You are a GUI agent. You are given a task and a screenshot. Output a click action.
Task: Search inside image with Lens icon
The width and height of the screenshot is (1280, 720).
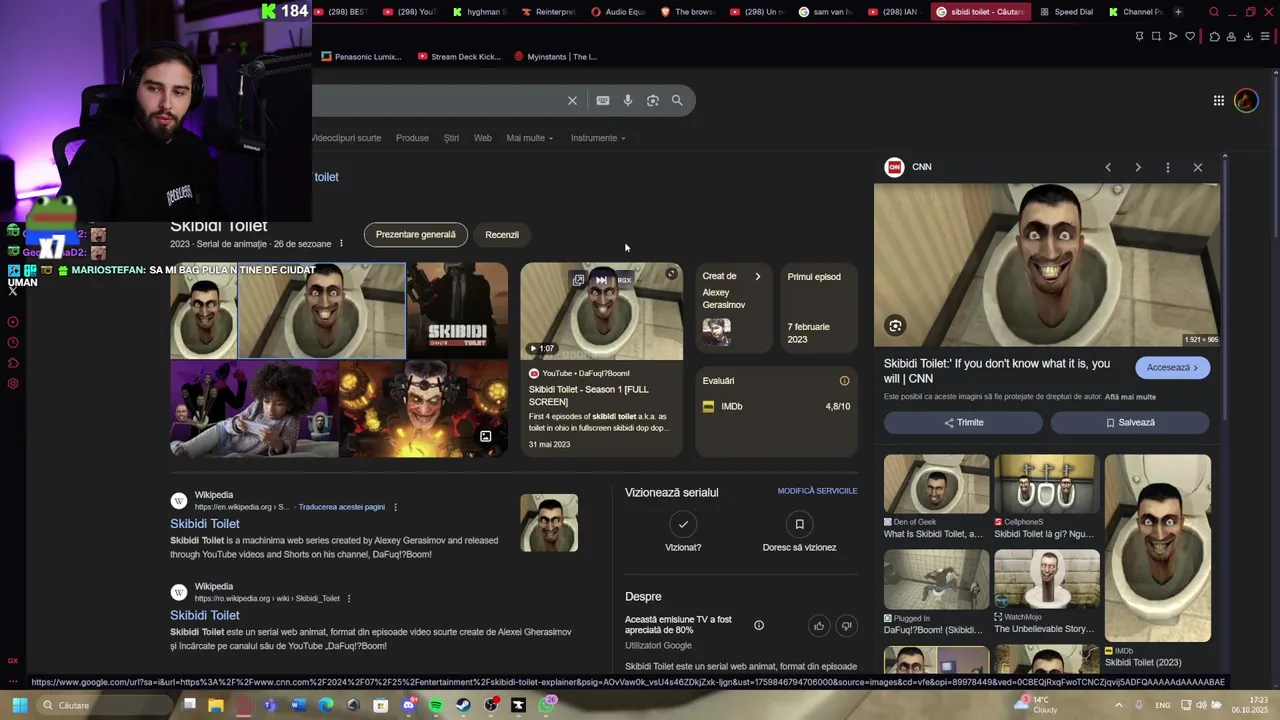pos(895,325)
